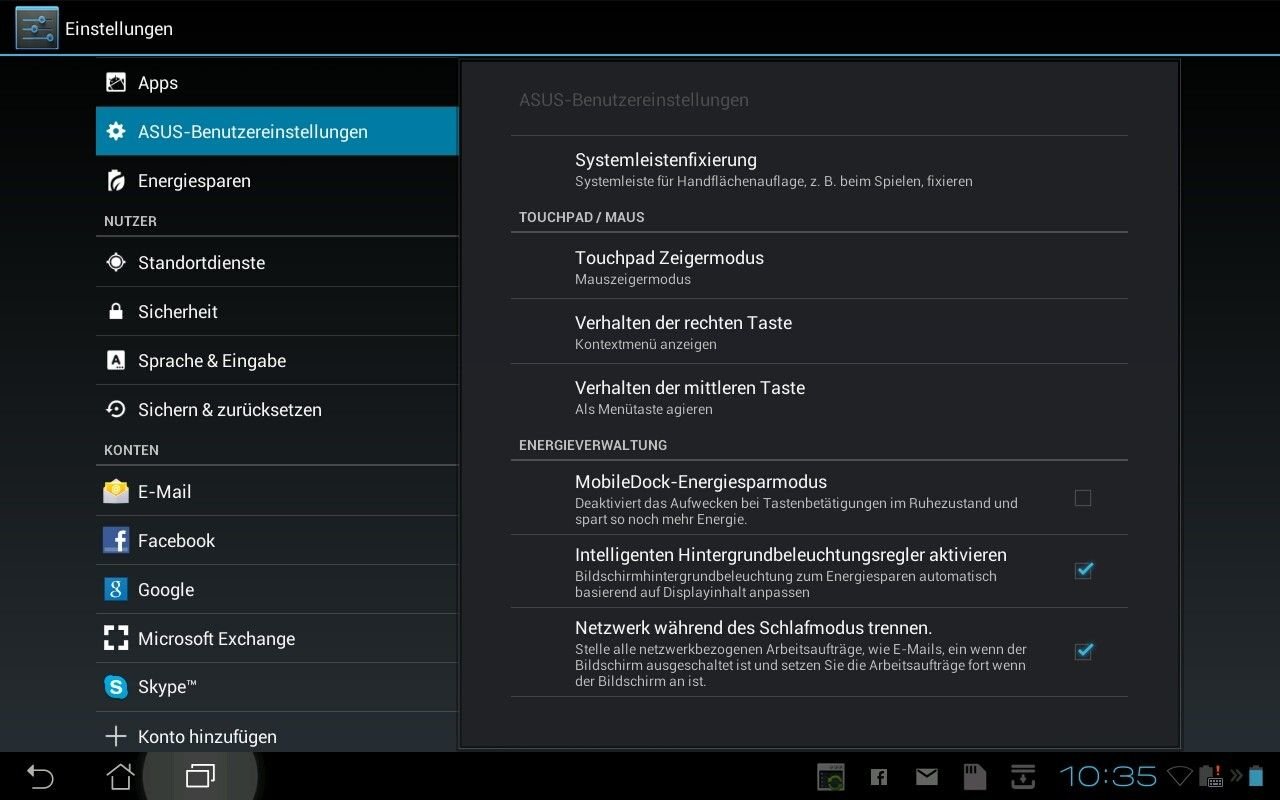The height and width of the screenshot is (800, 1280).
Task: Tap the gear icon next to ASUS-Benutzereinstellungen
Action: (x=116, y=131)
